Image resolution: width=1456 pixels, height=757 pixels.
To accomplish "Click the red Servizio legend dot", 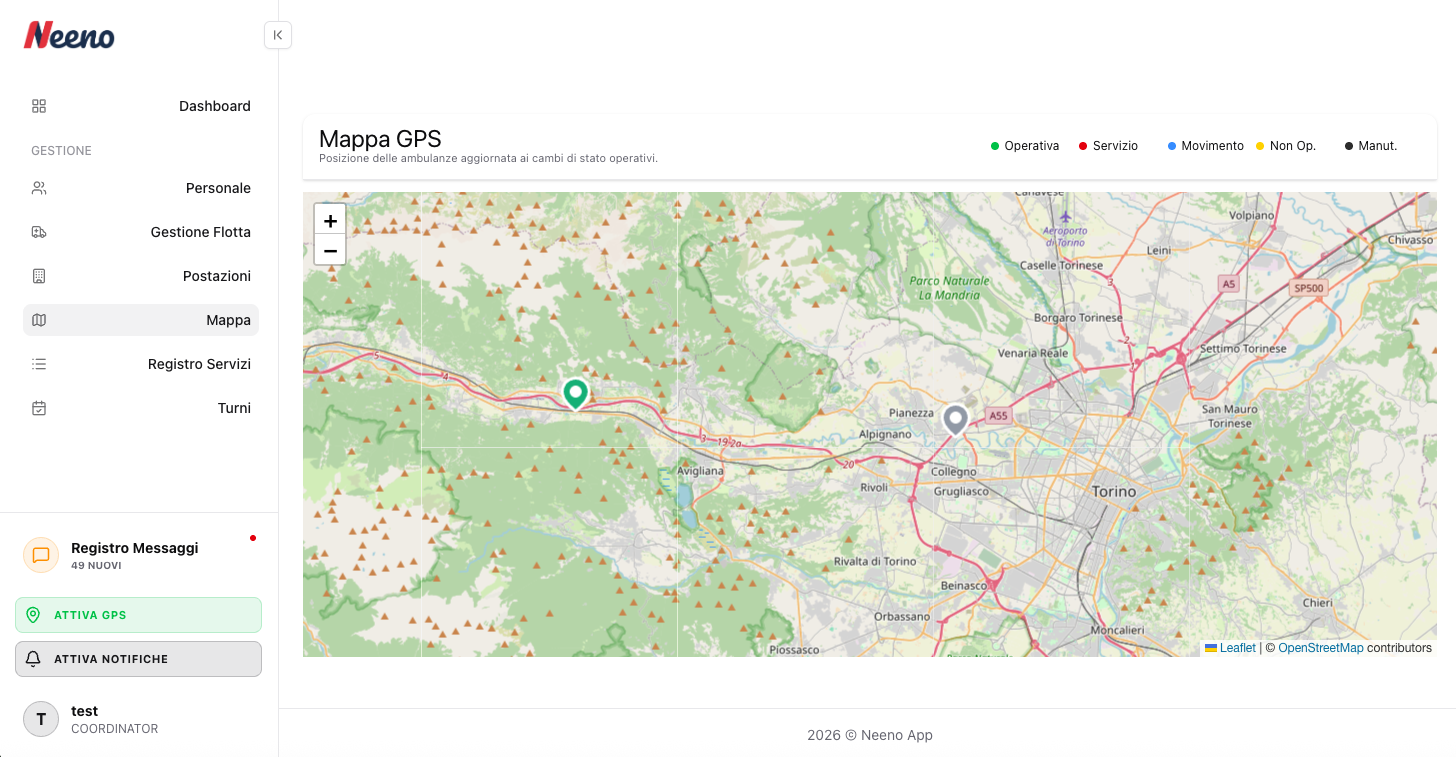I will pyautogui.click(x=1083, y=146).
